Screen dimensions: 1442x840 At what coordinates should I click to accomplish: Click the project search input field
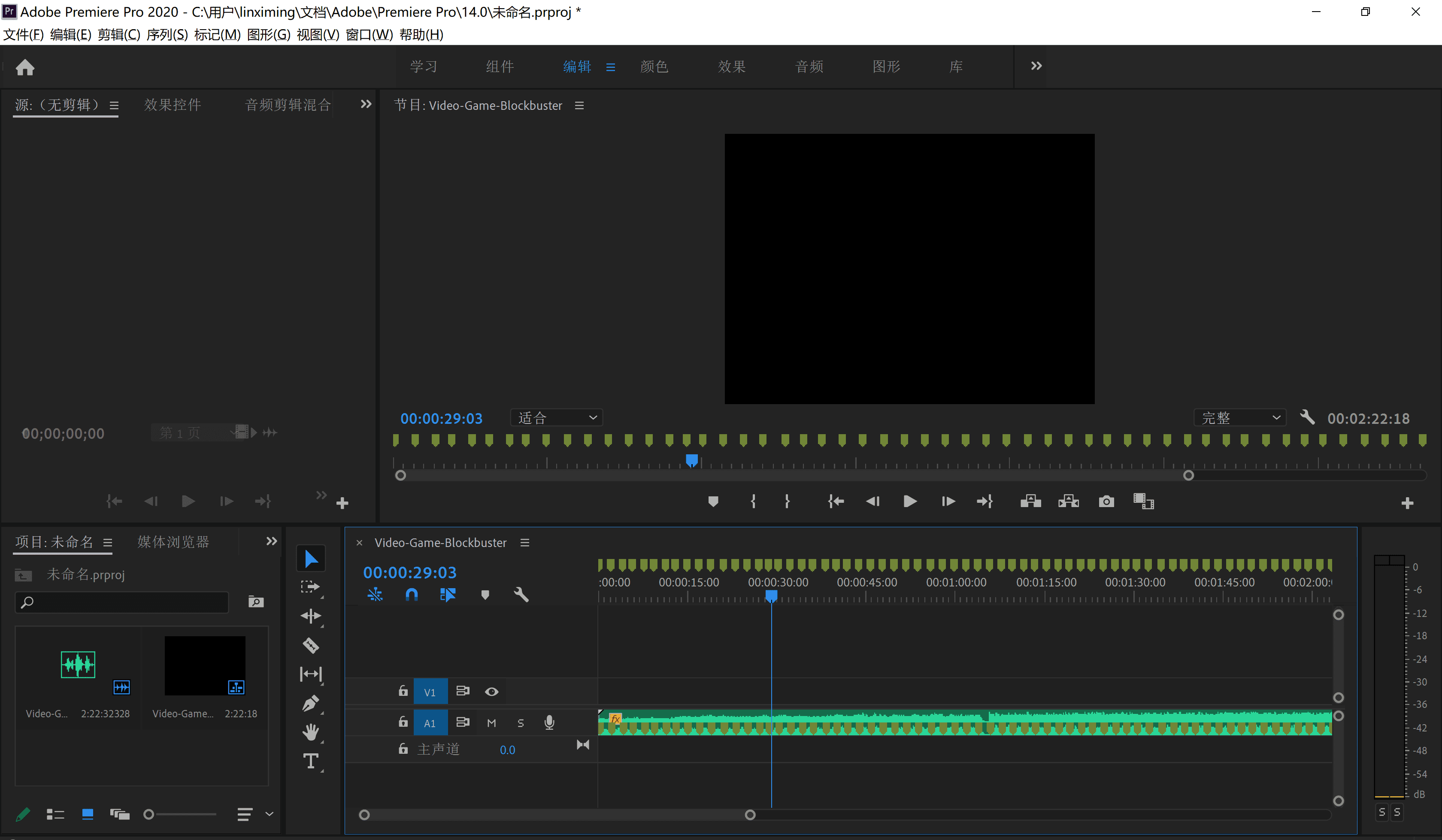coord(122,602)
